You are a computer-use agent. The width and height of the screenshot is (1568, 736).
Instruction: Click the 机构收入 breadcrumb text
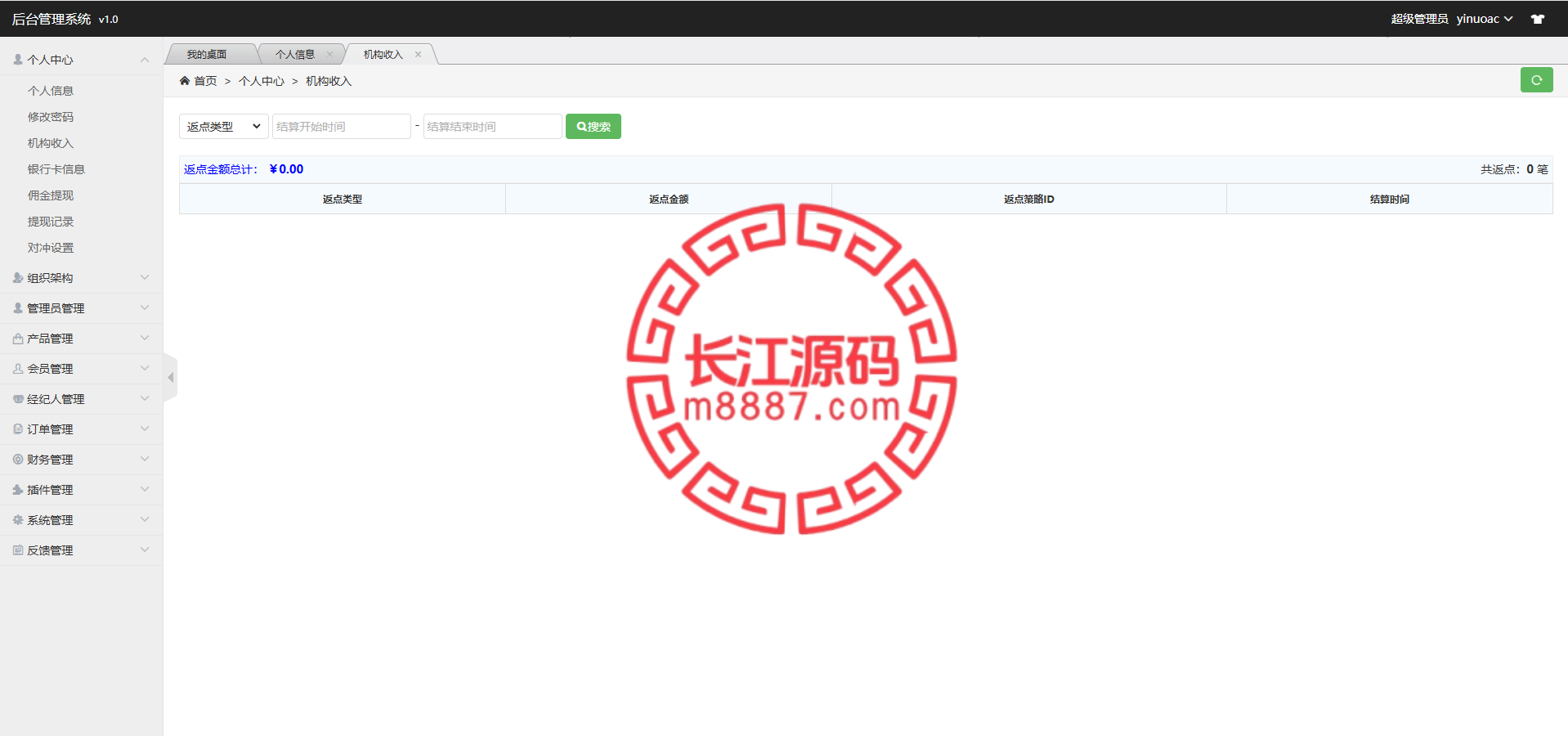[329, 81]
